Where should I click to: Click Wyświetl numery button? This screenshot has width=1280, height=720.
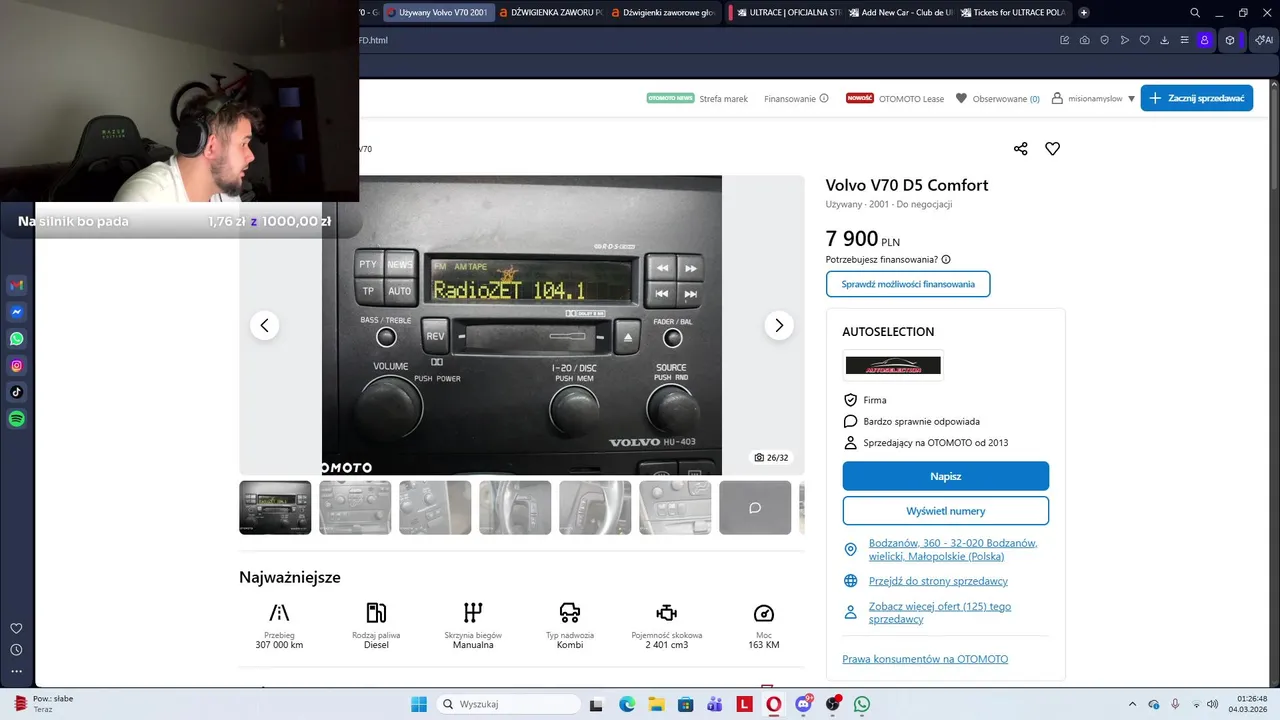(945, 511)
